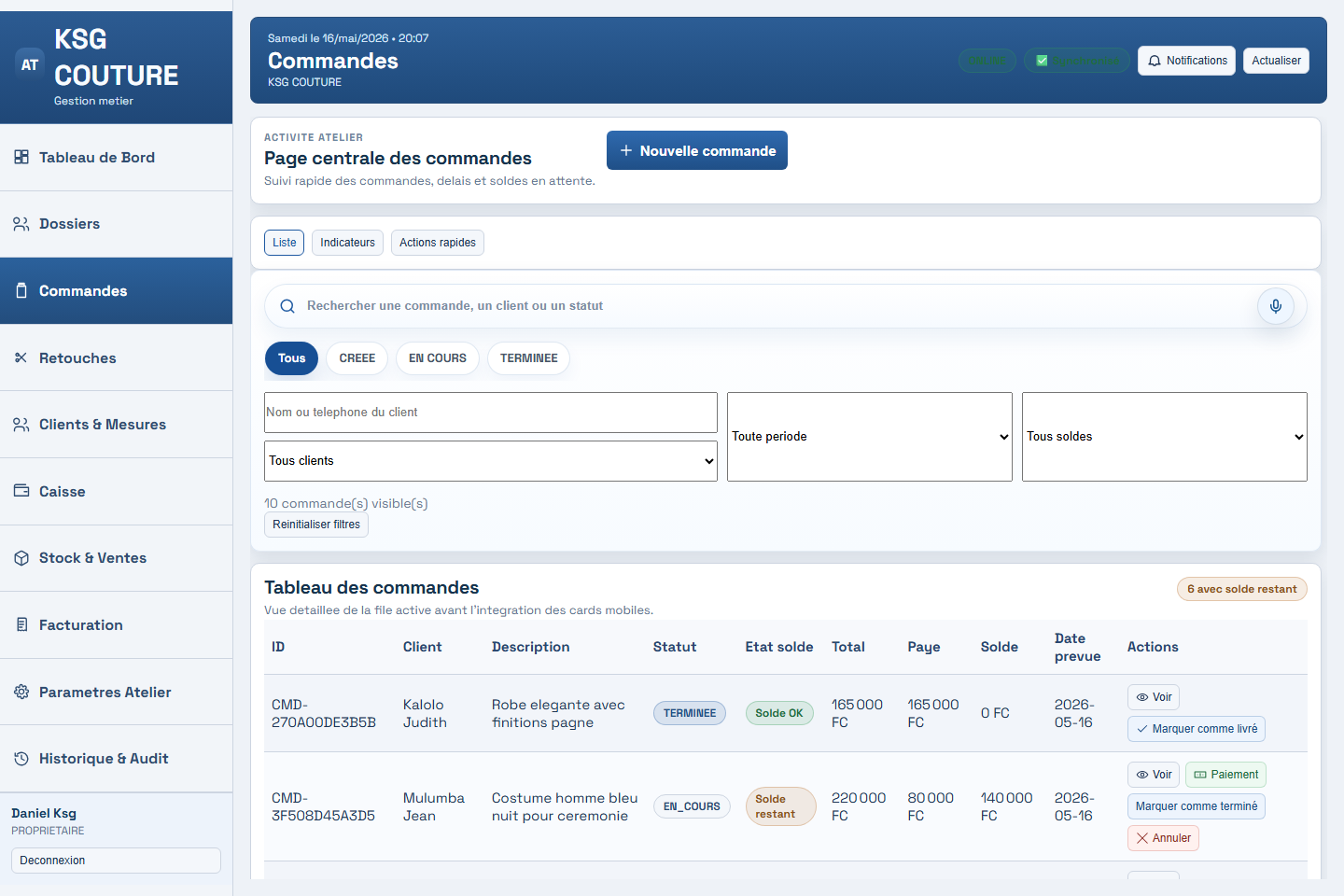Click the plus icon on Nouvelle commande
The image size is (1344, 896).
[x=626, y=150]
